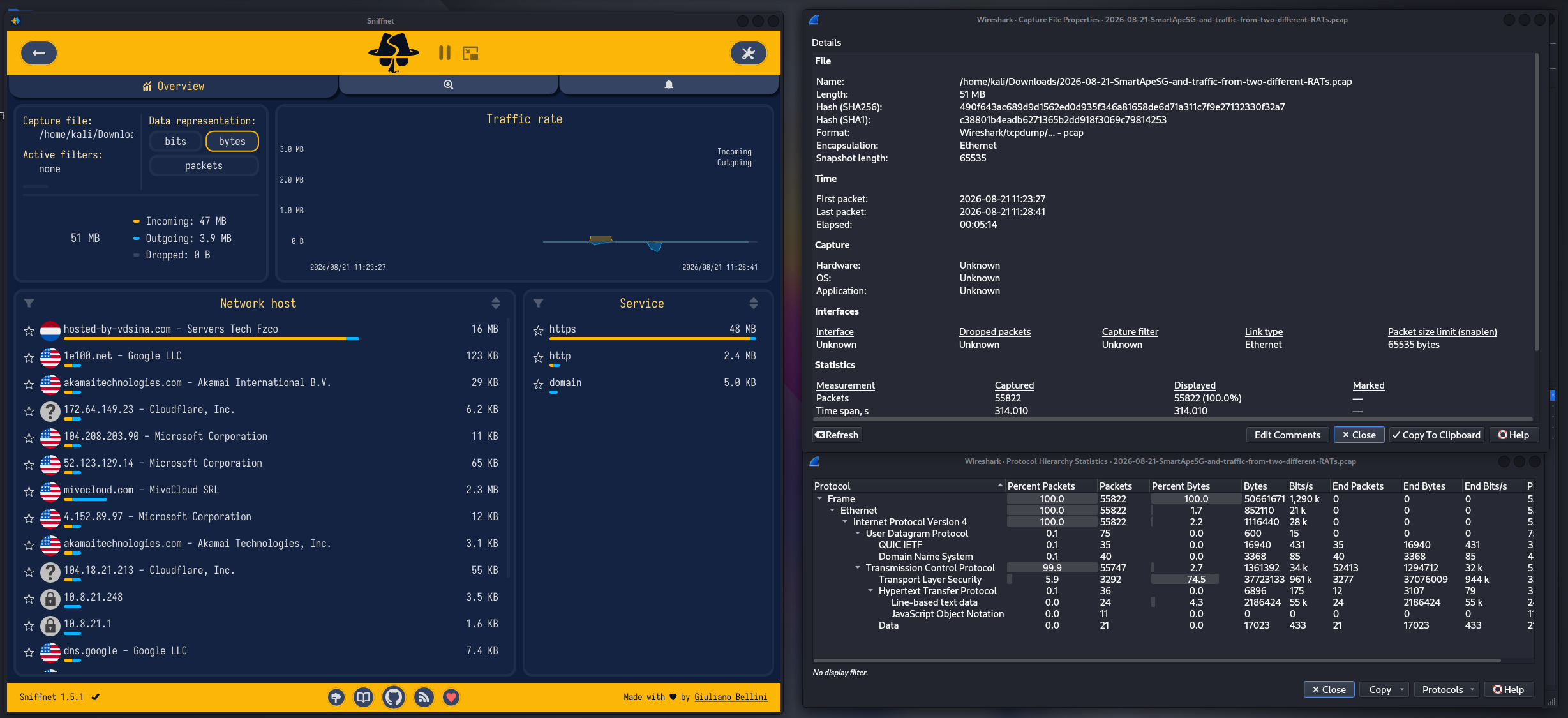This screenshot has width=1568, height=718.
Task: Close the Protocol Hierarchy Statistics window
Action: pyautogui.click(x=1329, y=690)
